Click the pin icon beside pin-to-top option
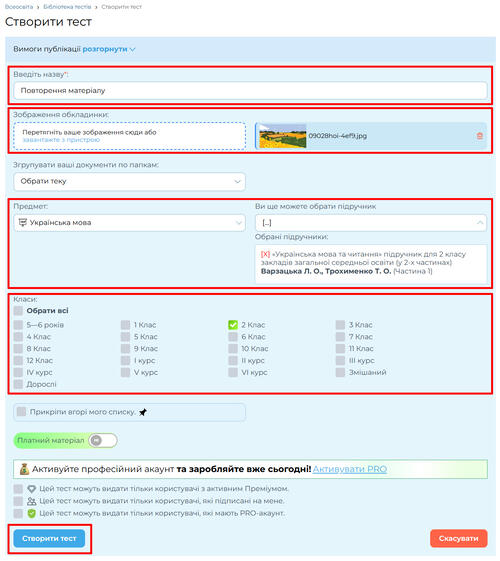This screenshot has height=561, width=500. (143, 412)
